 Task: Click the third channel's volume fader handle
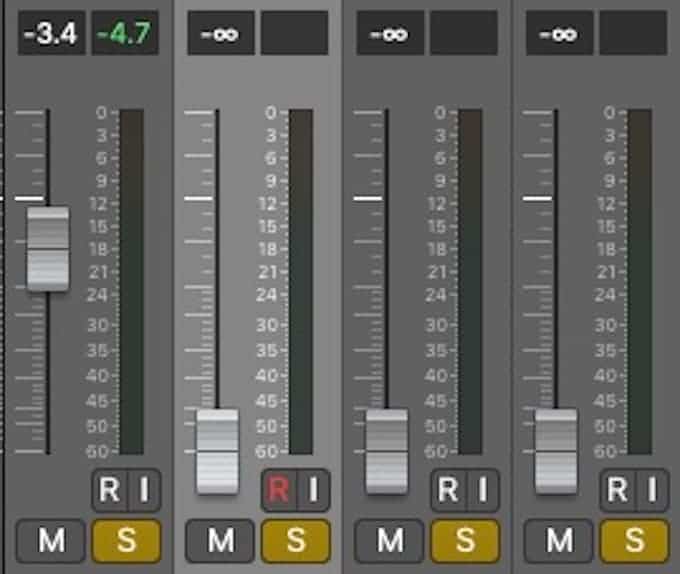tap(386, 451)
